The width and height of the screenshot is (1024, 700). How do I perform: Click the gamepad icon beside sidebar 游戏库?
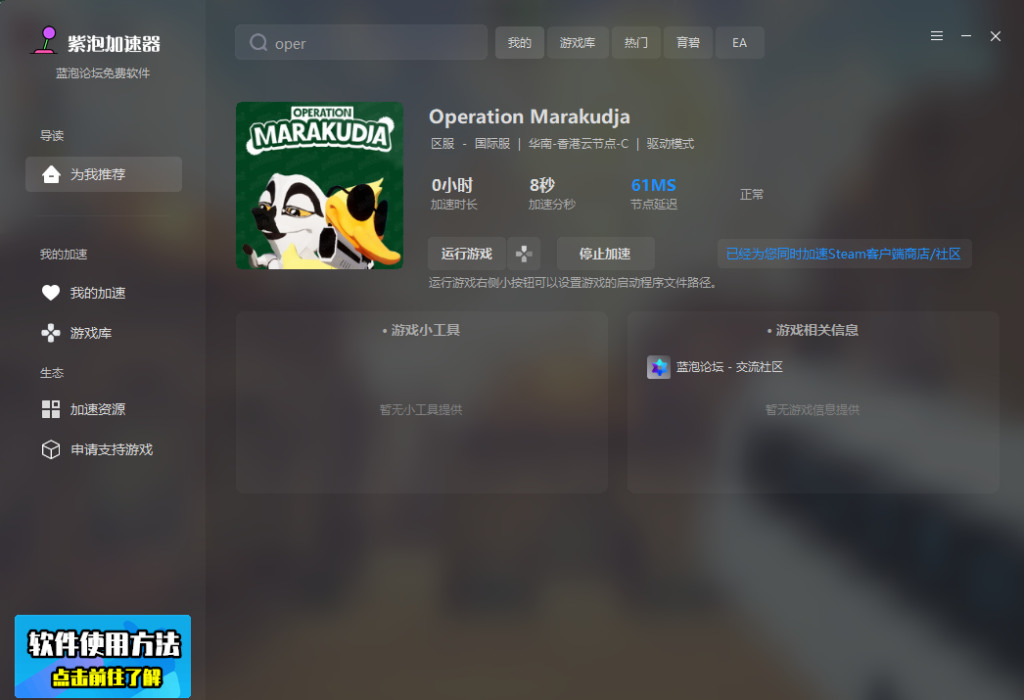coord(51,333)
